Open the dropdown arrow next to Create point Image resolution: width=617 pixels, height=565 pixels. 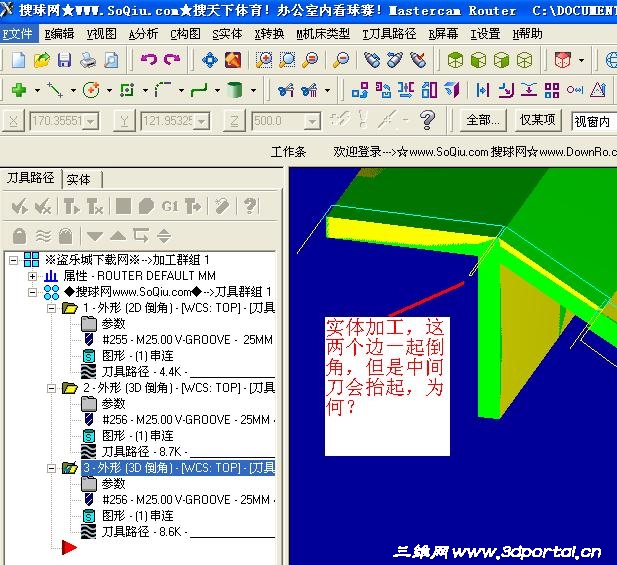pos(37,90)
